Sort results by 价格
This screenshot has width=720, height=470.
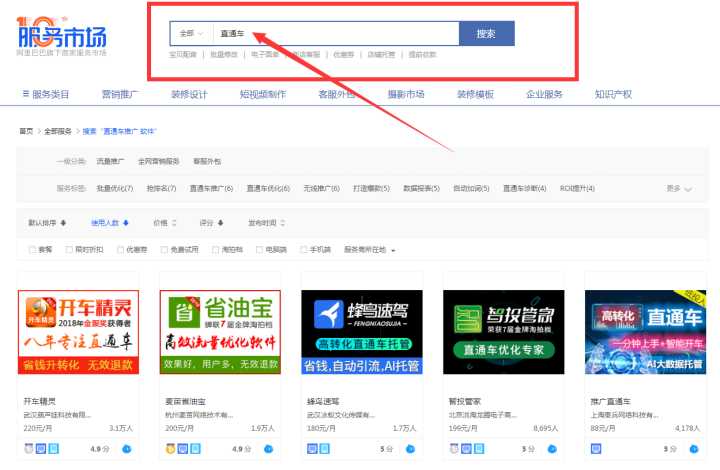click(x=163, y=222)
